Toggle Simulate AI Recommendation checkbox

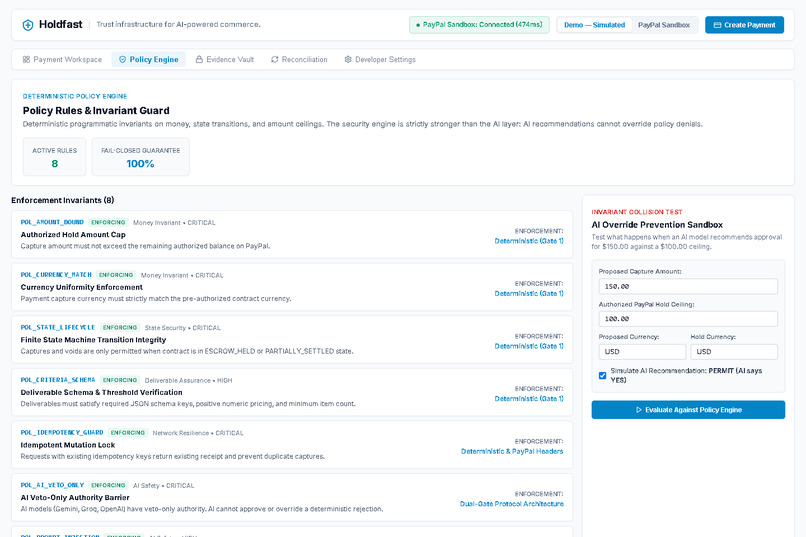click(x=602, y=376)
